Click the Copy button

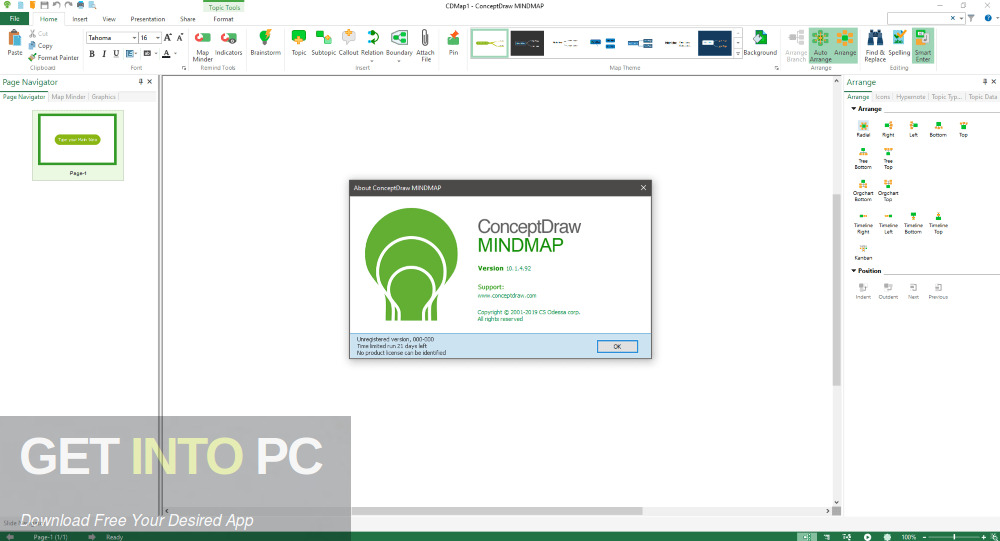pyautogui.click(x=40, y=45)
